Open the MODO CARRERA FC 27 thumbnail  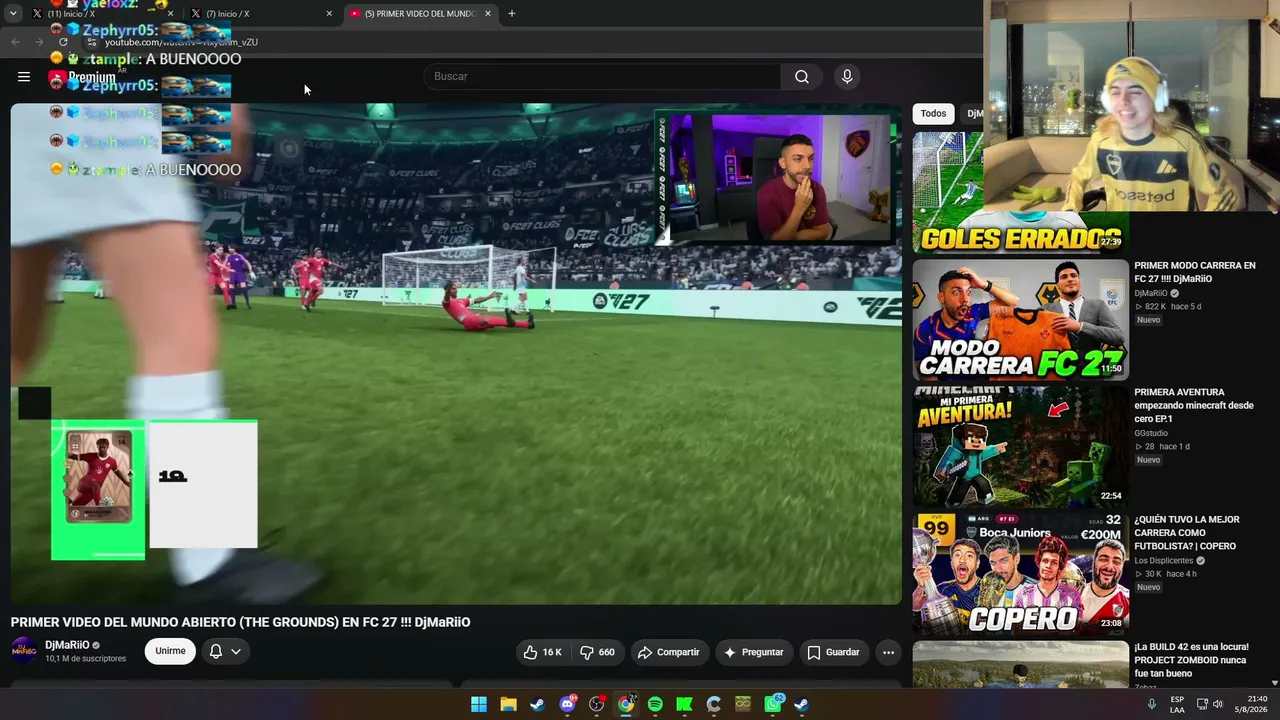click(x=1020, y=320)
